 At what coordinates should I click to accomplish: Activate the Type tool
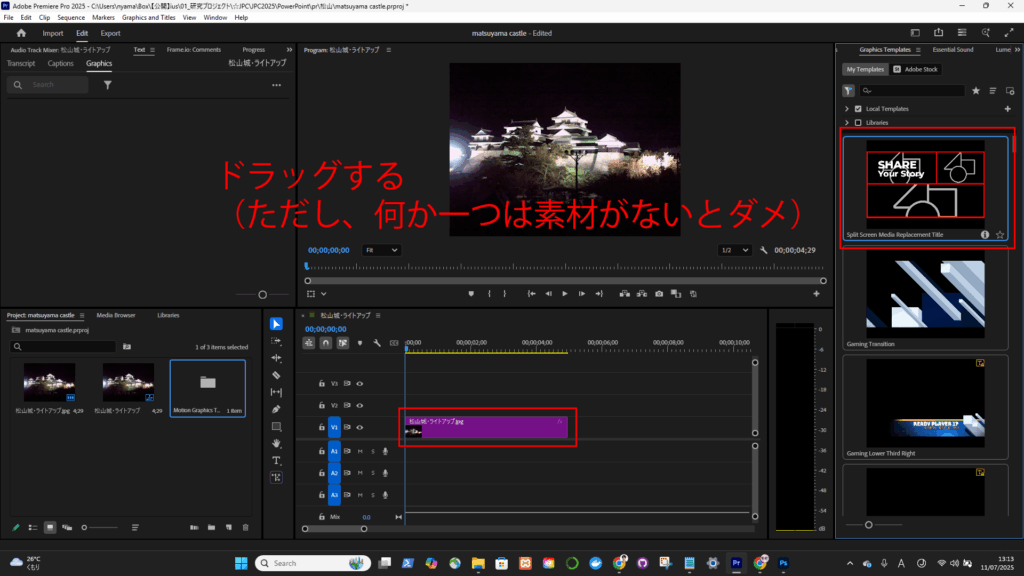click(x=276, y=460)
